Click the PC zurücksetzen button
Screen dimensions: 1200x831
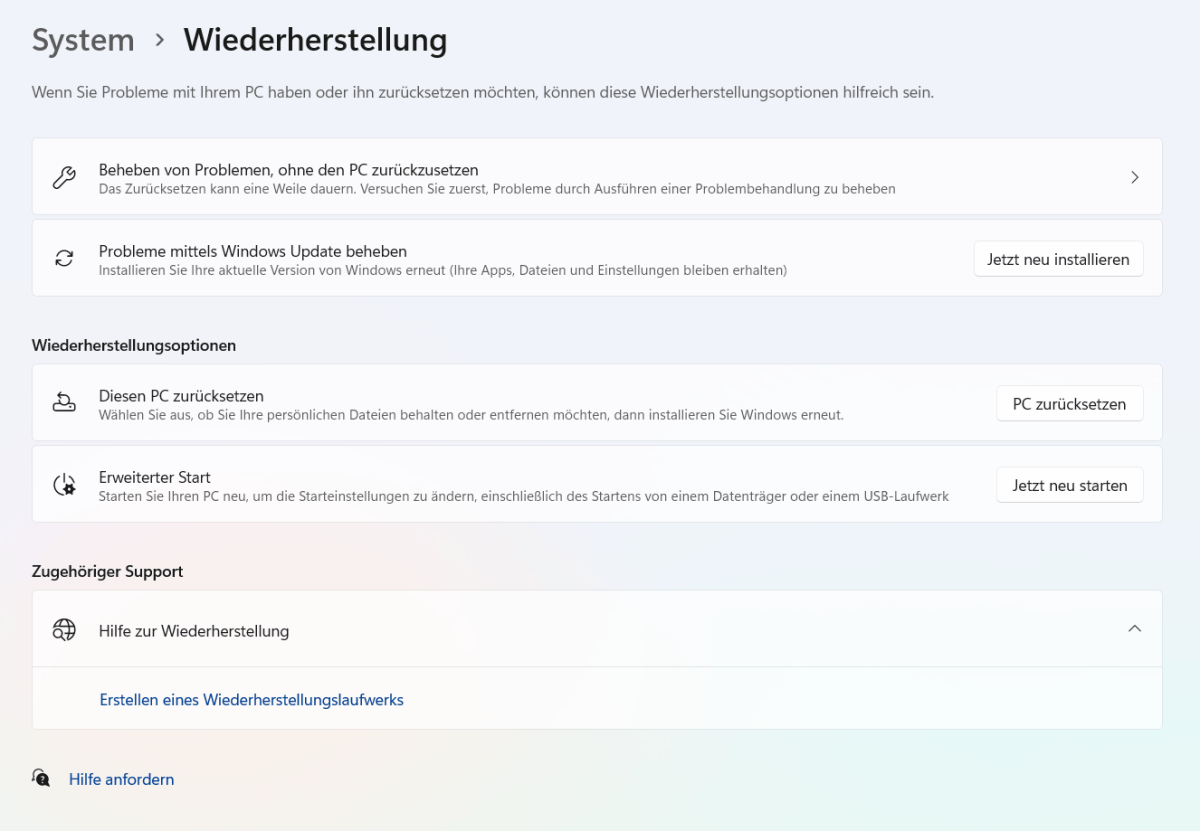click(x=1069, y=404)
